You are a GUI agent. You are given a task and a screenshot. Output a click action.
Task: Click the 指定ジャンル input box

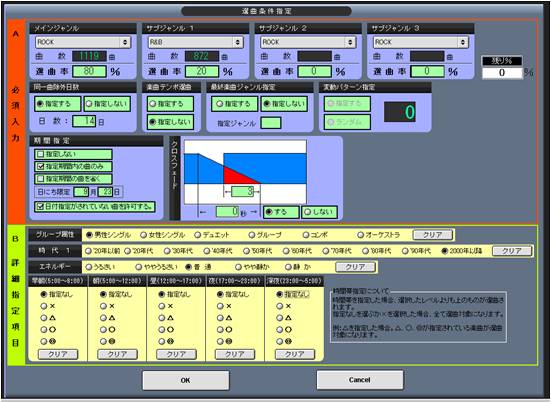[271, 123]
